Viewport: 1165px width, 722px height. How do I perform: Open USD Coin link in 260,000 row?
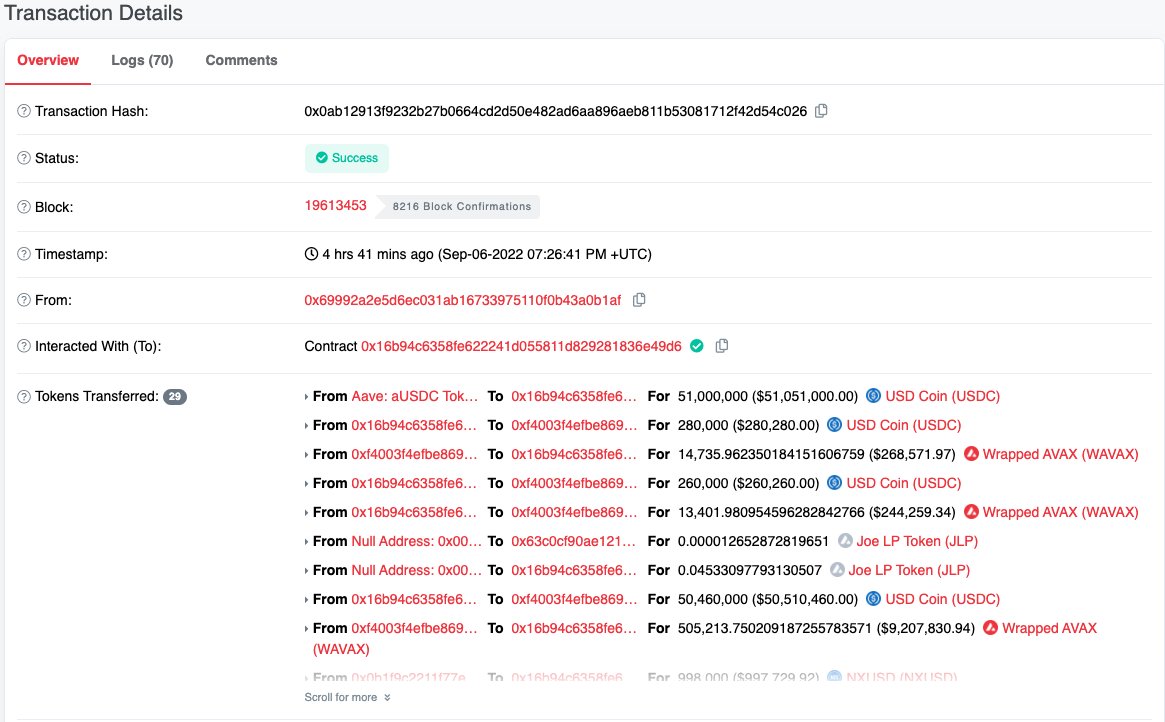pyautogui.click(x=903, y=483)
